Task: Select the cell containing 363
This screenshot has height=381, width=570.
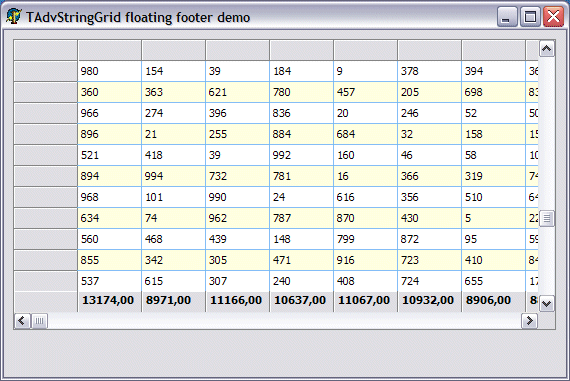Action: (x=173, y=92)
